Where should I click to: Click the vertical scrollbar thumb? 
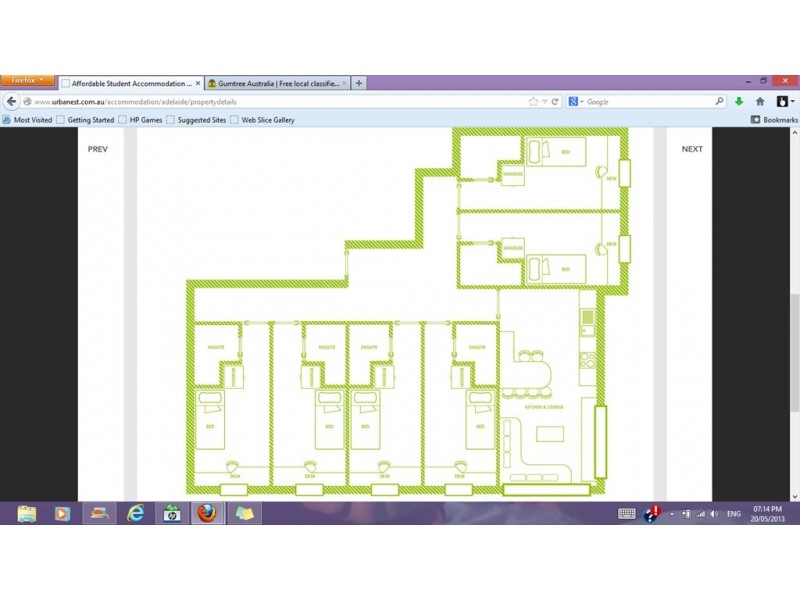point(794,352)
